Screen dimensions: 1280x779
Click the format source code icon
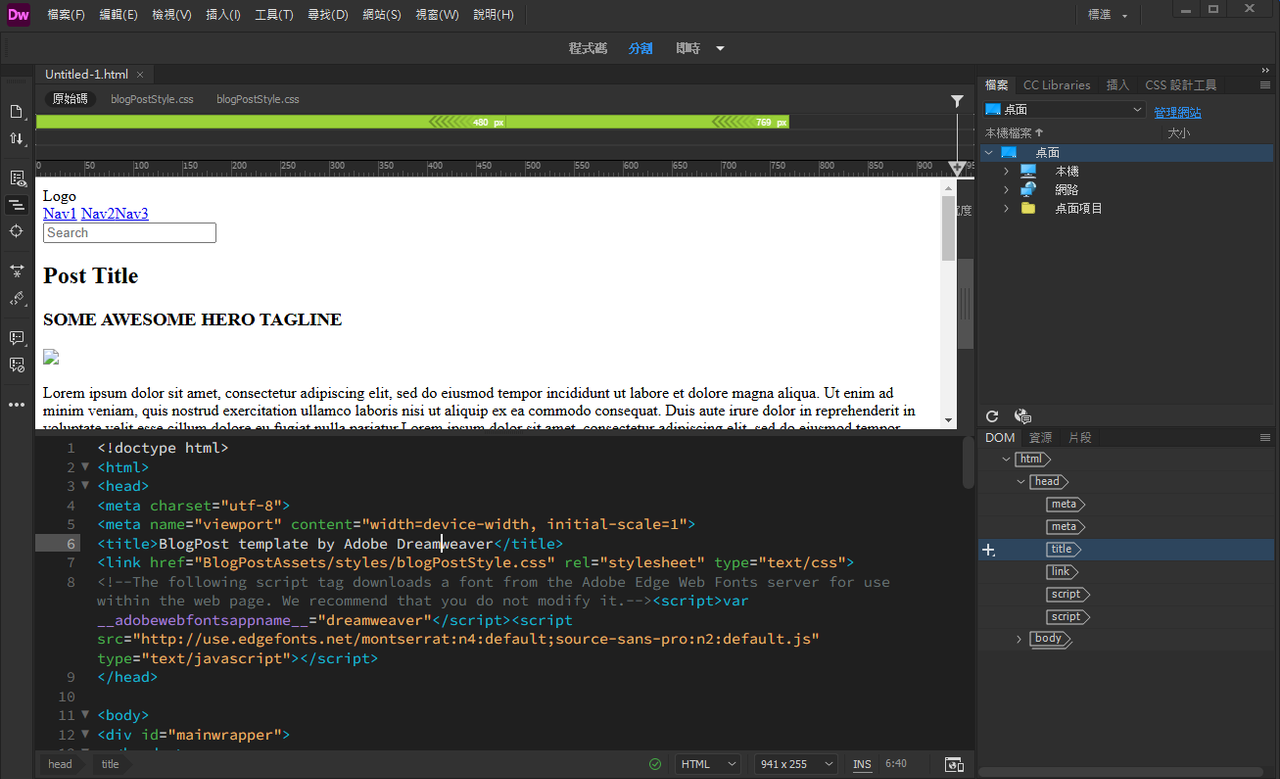pos(17,298)
